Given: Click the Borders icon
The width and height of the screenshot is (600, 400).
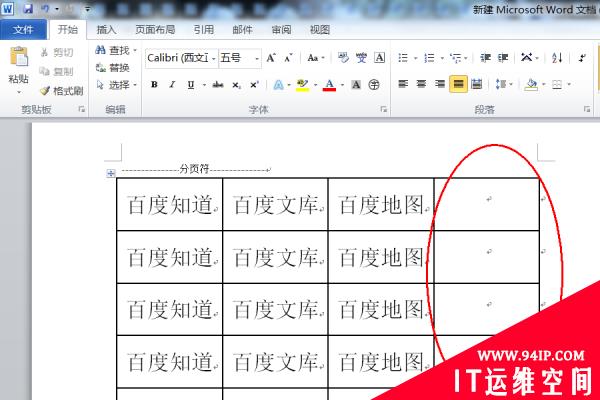Looking at the screenshot, I should (557, 84).
